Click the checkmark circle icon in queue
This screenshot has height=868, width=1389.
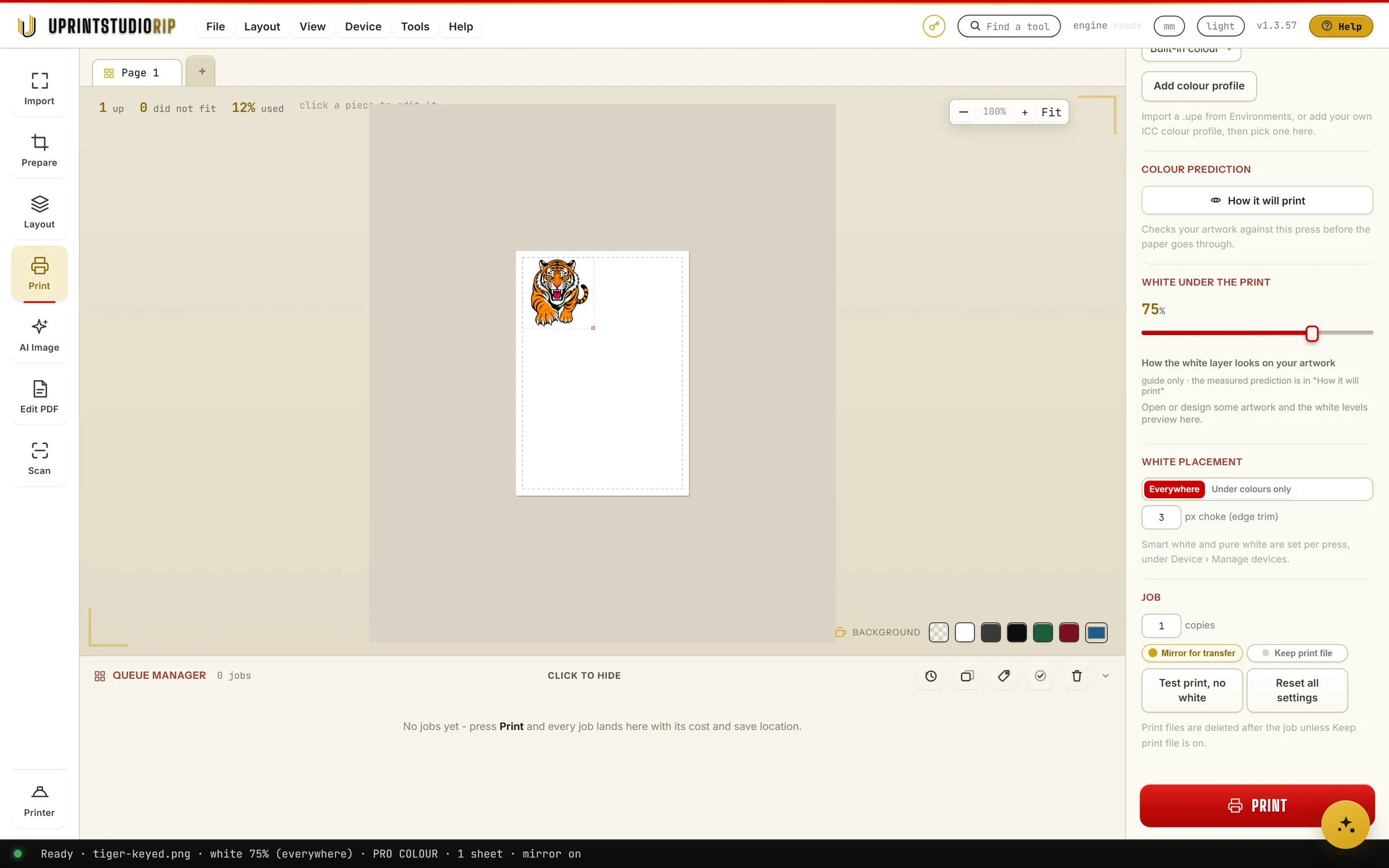pos(1040,676)
